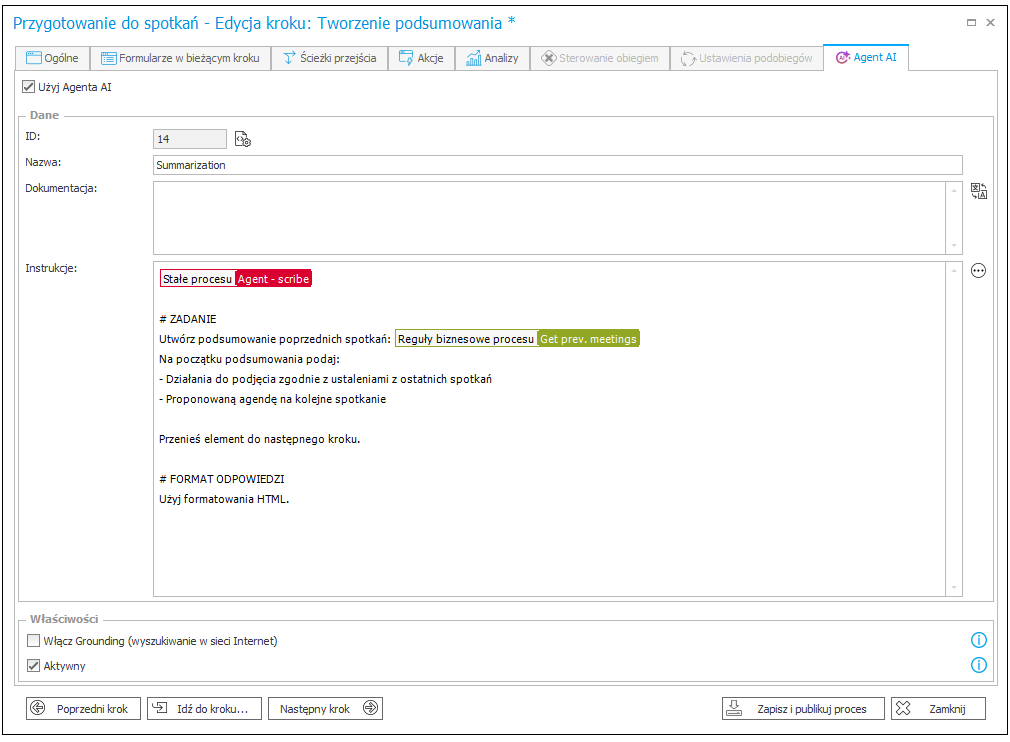Click the Get prev. meetings rule tag
Image resolution: width=1010 pixels, height=742 pixels.
point(588,339)
